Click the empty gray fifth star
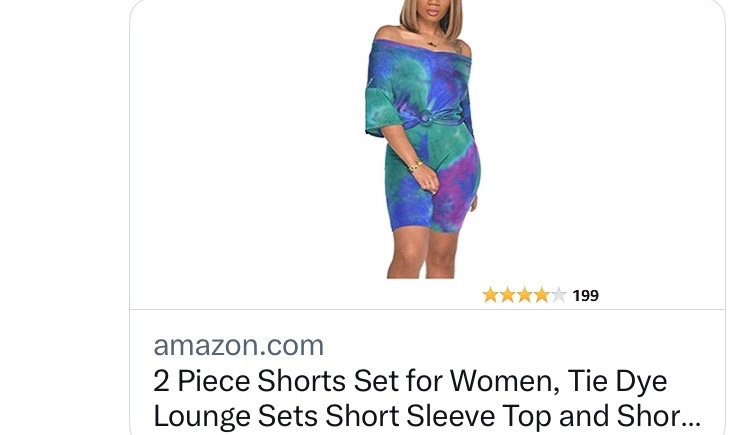Screen dimensions: 750x435 [558, 295]
